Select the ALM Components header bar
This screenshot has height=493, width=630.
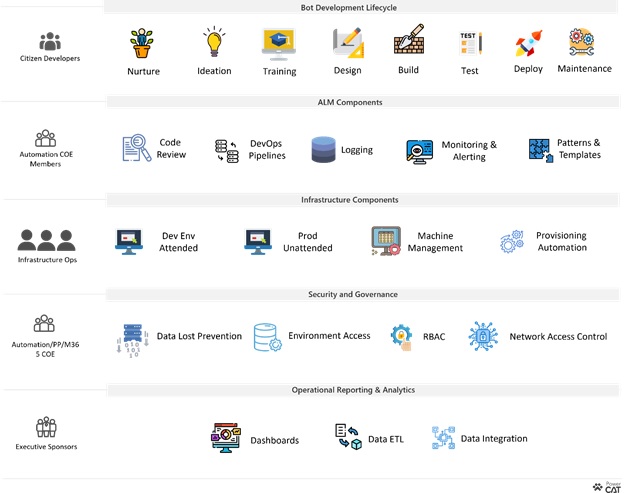click(363, 102)
